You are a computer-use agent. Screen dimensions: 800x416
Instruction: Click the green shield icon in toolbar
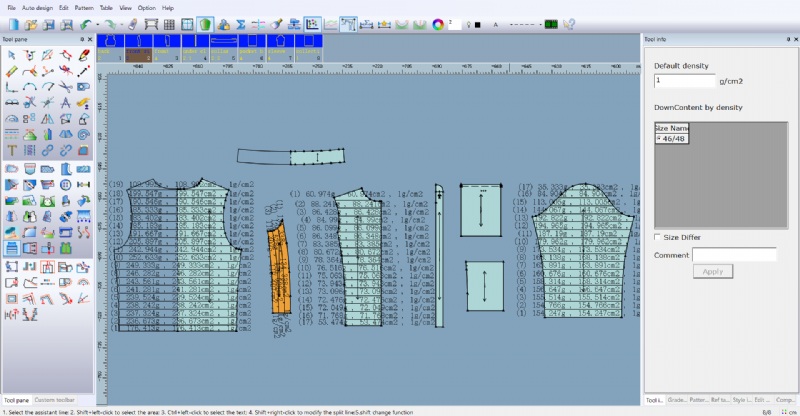tap(204, 23)
